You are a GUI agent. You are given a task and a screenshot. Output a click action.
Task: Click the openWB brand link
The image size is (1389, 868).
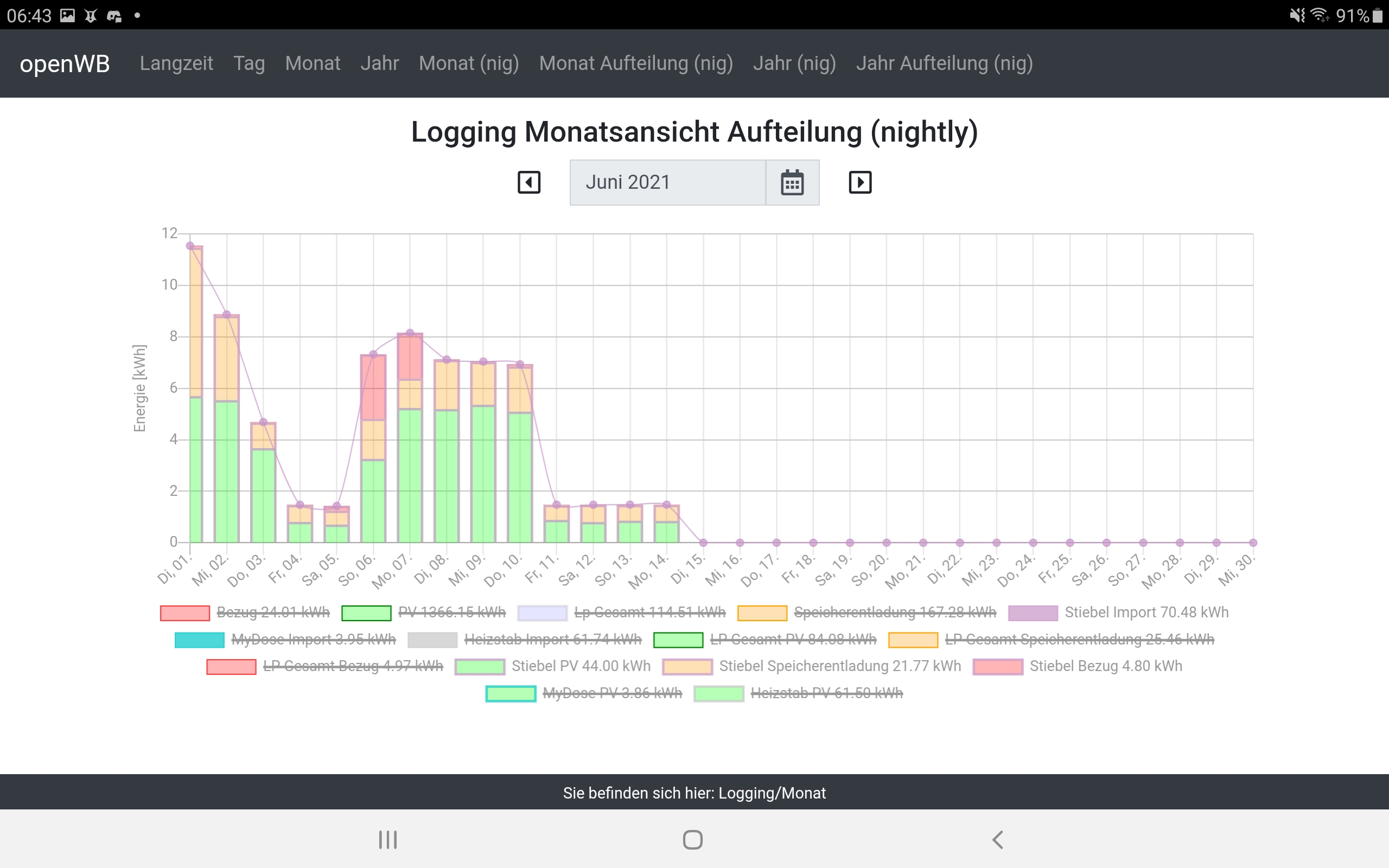pyautogui.click(x=65, y=63)
